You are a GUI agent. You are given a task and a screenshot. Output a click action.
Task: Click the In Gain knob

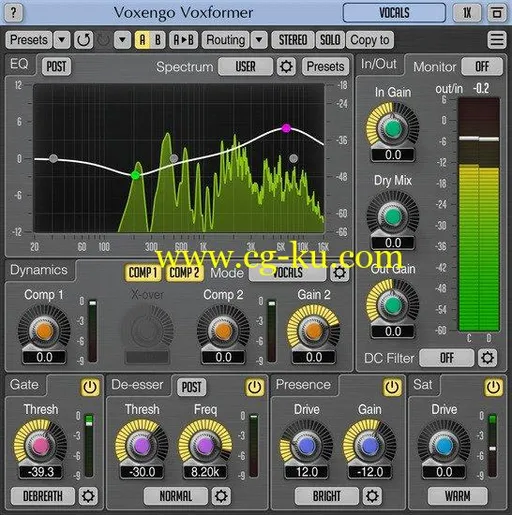click(393, 128)
